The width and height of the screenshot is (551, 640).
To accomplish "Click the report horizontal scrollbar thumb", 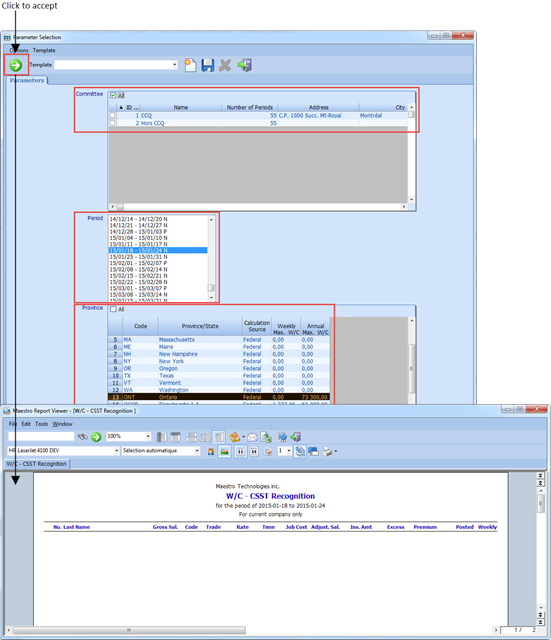I will 129,630.
